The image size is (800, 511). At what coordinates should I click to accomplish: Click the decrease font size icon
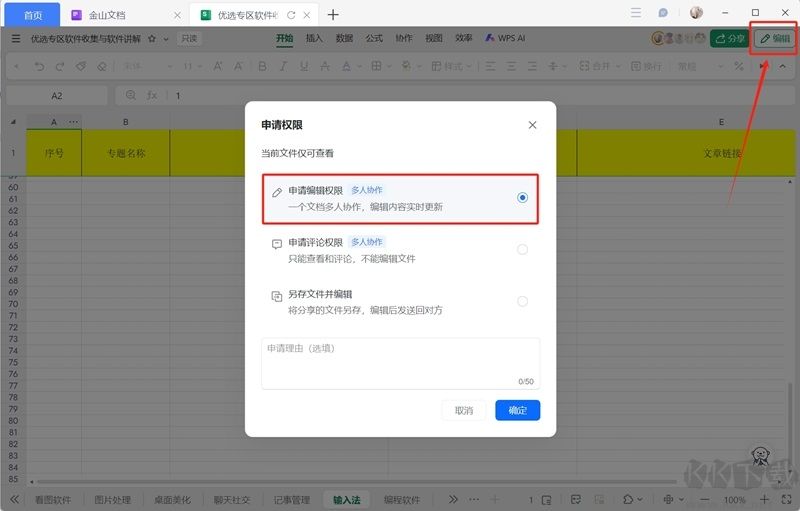[238, 66]
